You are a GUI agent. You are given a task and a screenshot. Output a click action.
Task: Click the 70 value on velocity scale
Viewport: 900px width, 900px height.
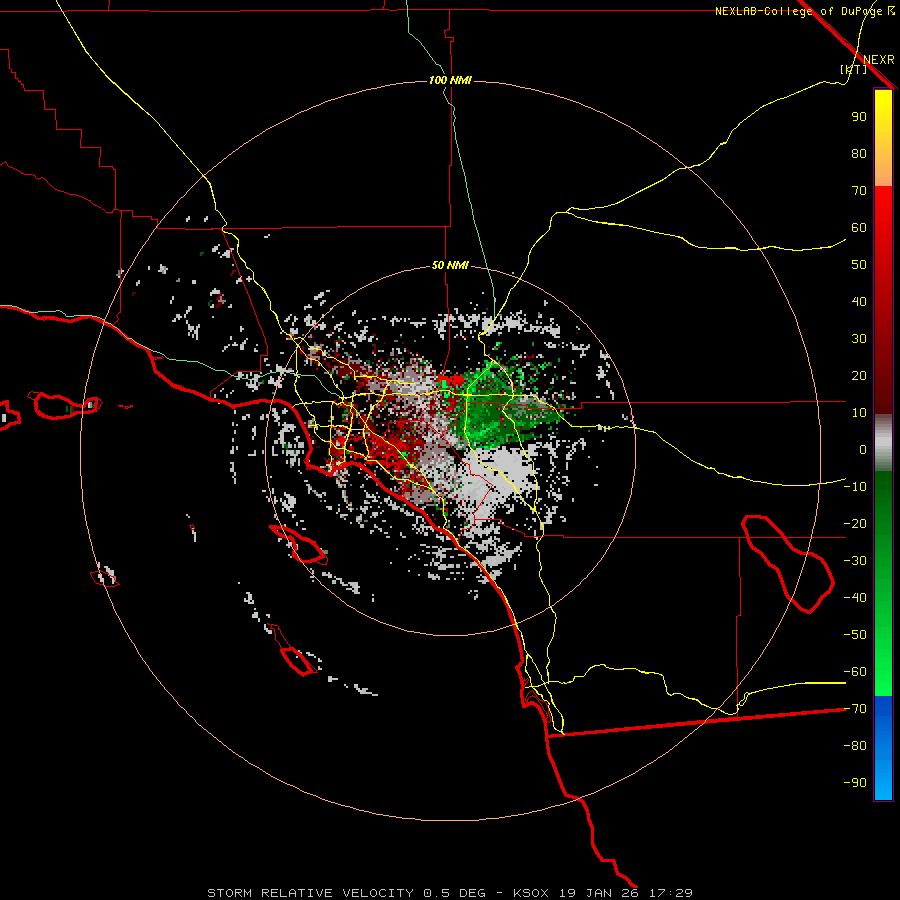pyautogui.click(x=859, y=191)
